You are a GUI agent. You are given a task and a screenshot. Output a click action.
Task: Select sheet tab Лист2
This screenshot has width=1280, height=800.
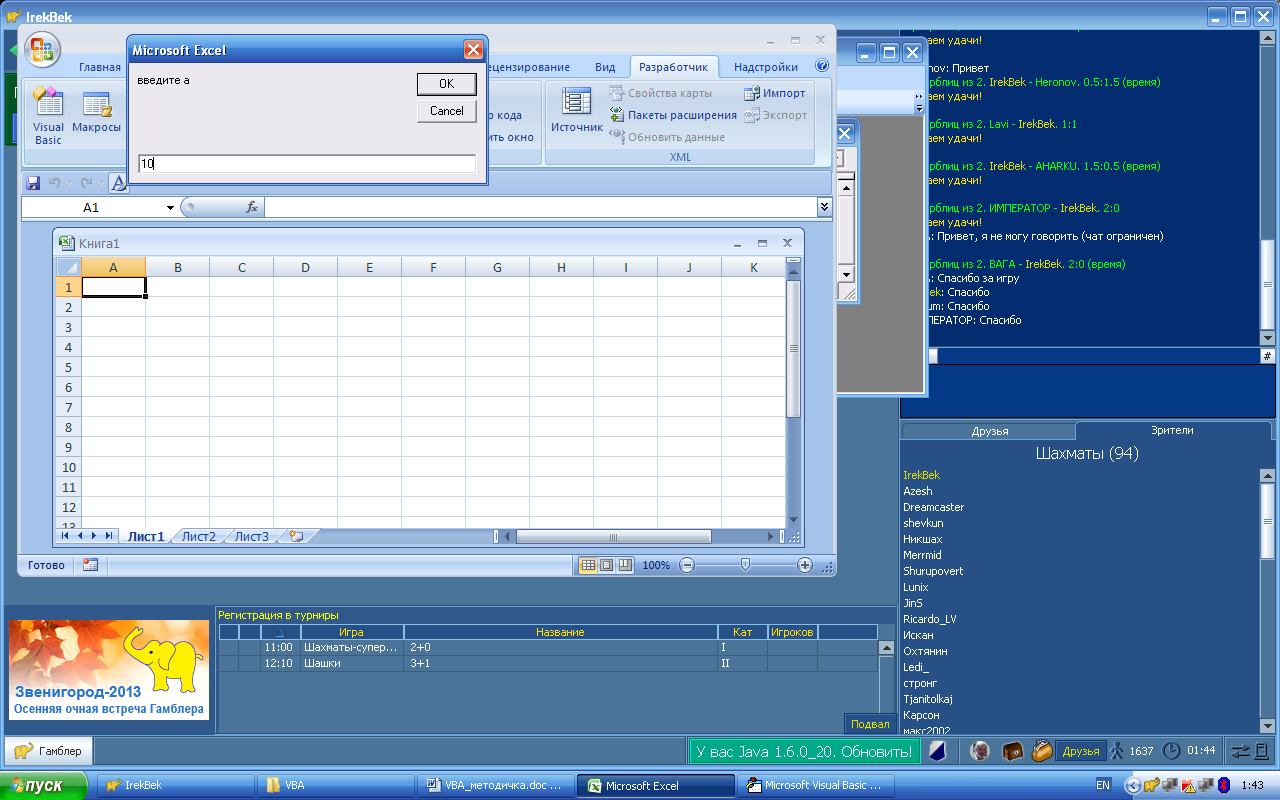coord(198,536)
